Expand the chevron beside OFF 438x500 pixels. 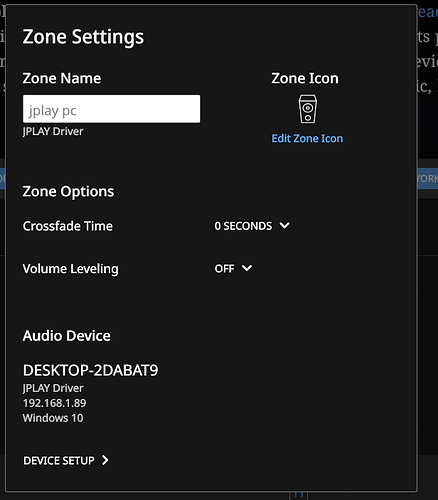(247, 268)
